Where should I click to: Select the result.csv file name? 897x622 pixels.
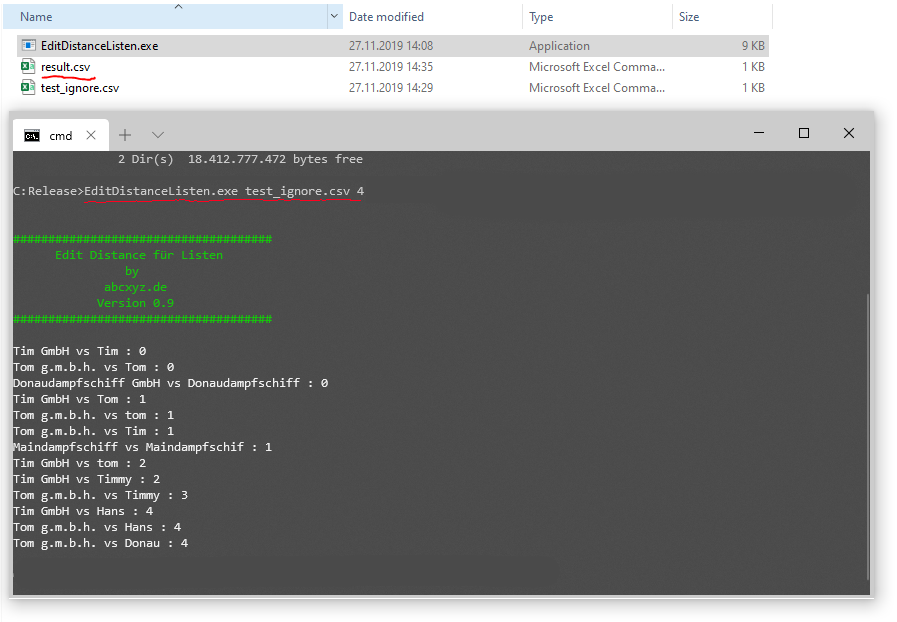66,67
